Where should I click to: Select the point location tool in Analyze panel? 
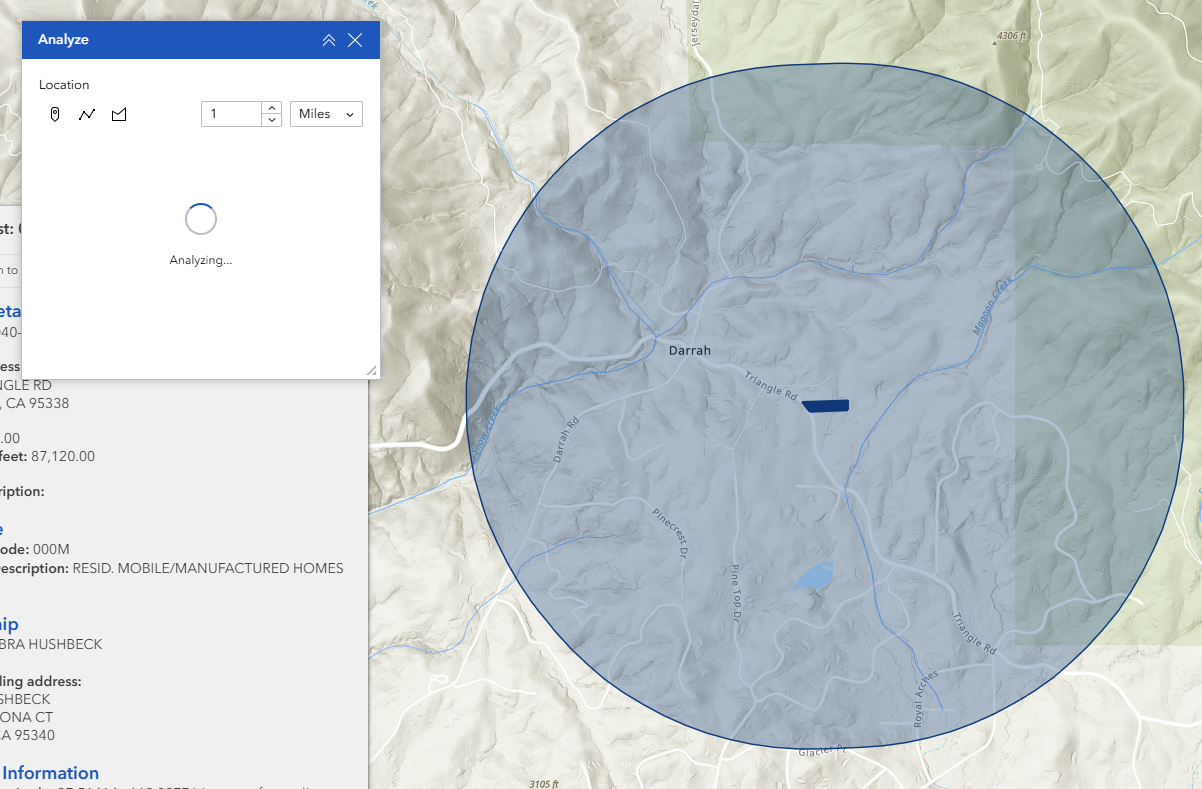coord(55,114)
